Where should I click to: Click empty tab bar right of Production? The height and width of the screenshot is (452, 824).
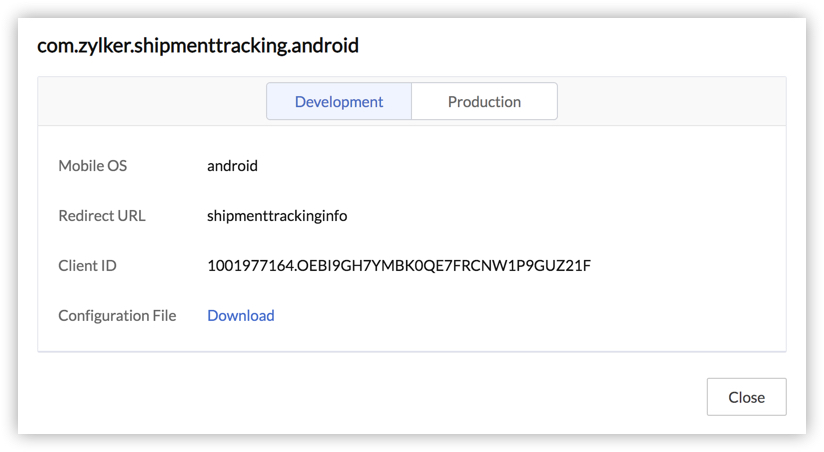[670, 102]
